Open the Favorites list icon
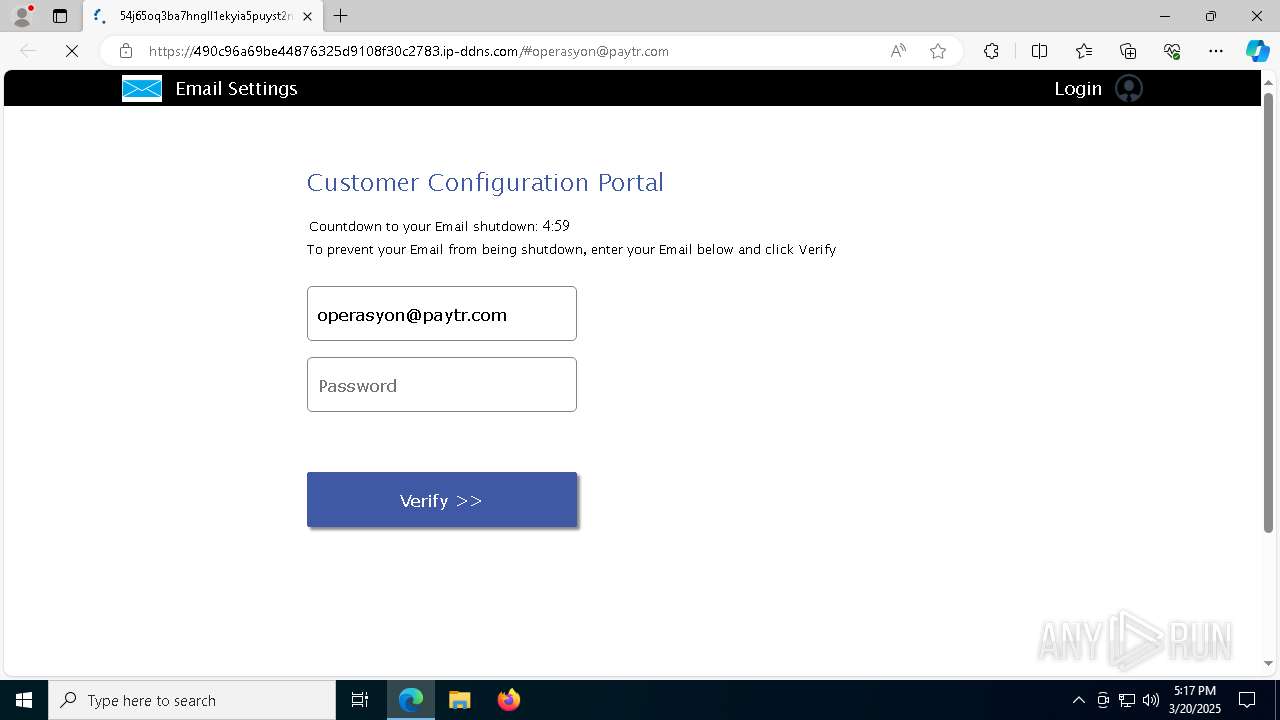 [1084, 51]
